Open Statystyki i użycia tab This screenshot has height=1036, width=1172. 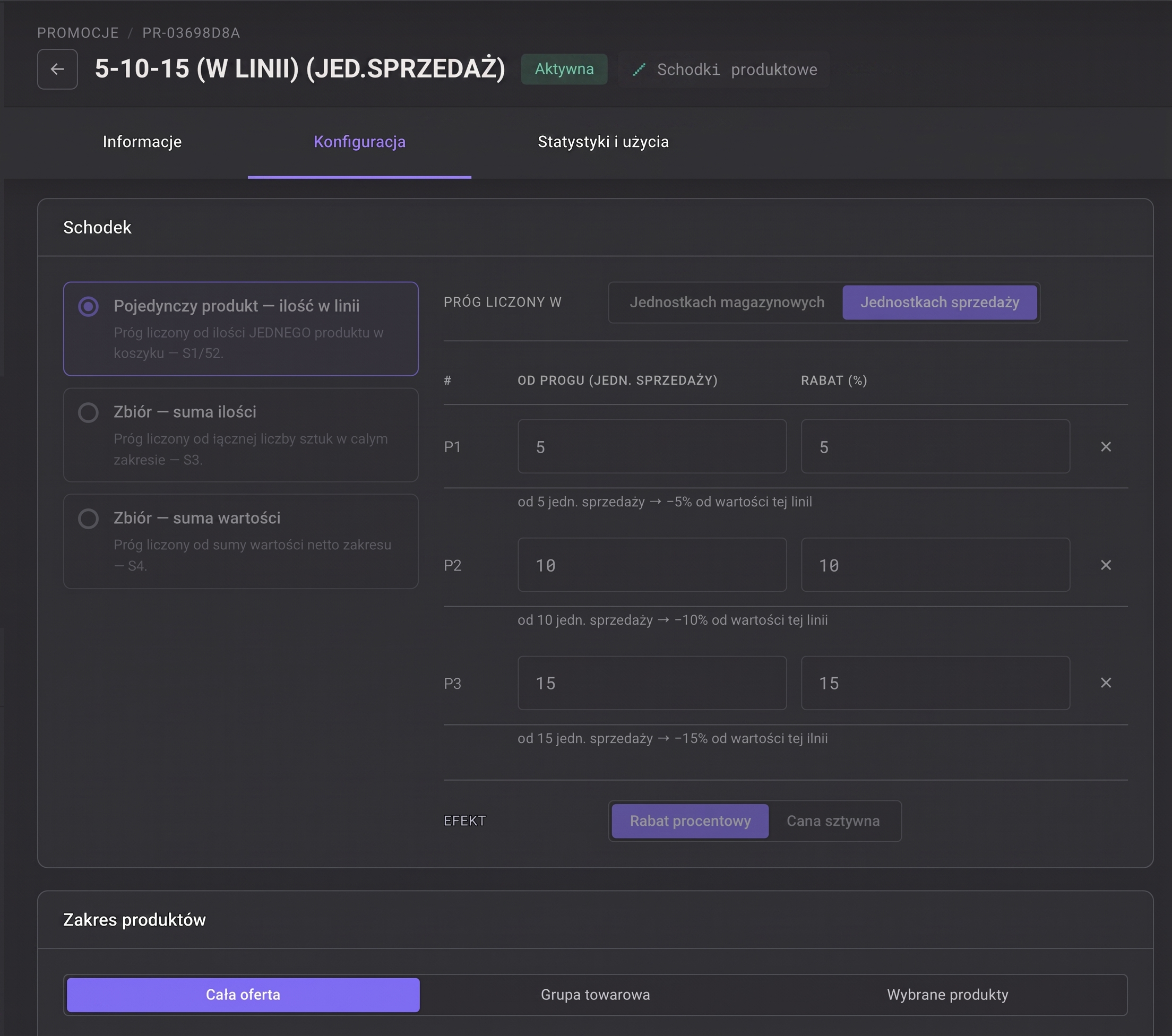point(603,142)
